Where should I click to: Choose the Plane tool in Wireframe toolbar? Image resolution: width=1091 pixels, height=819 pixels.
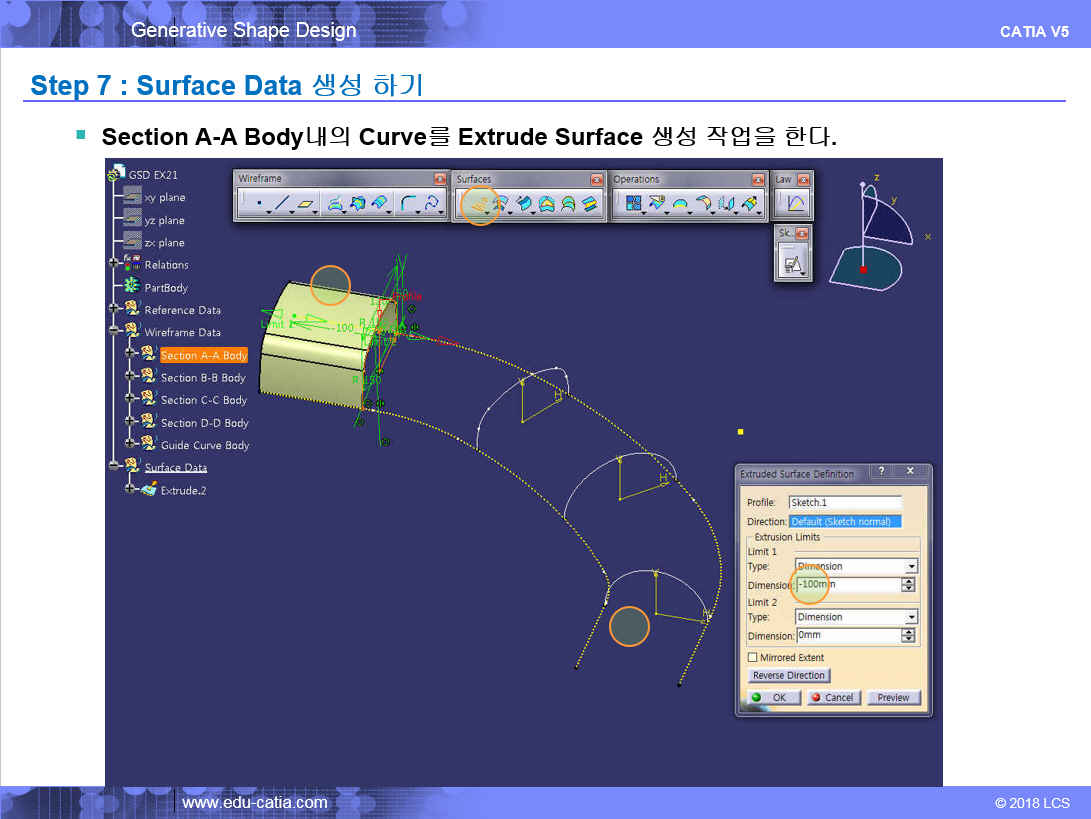click(x=306, y=205)
